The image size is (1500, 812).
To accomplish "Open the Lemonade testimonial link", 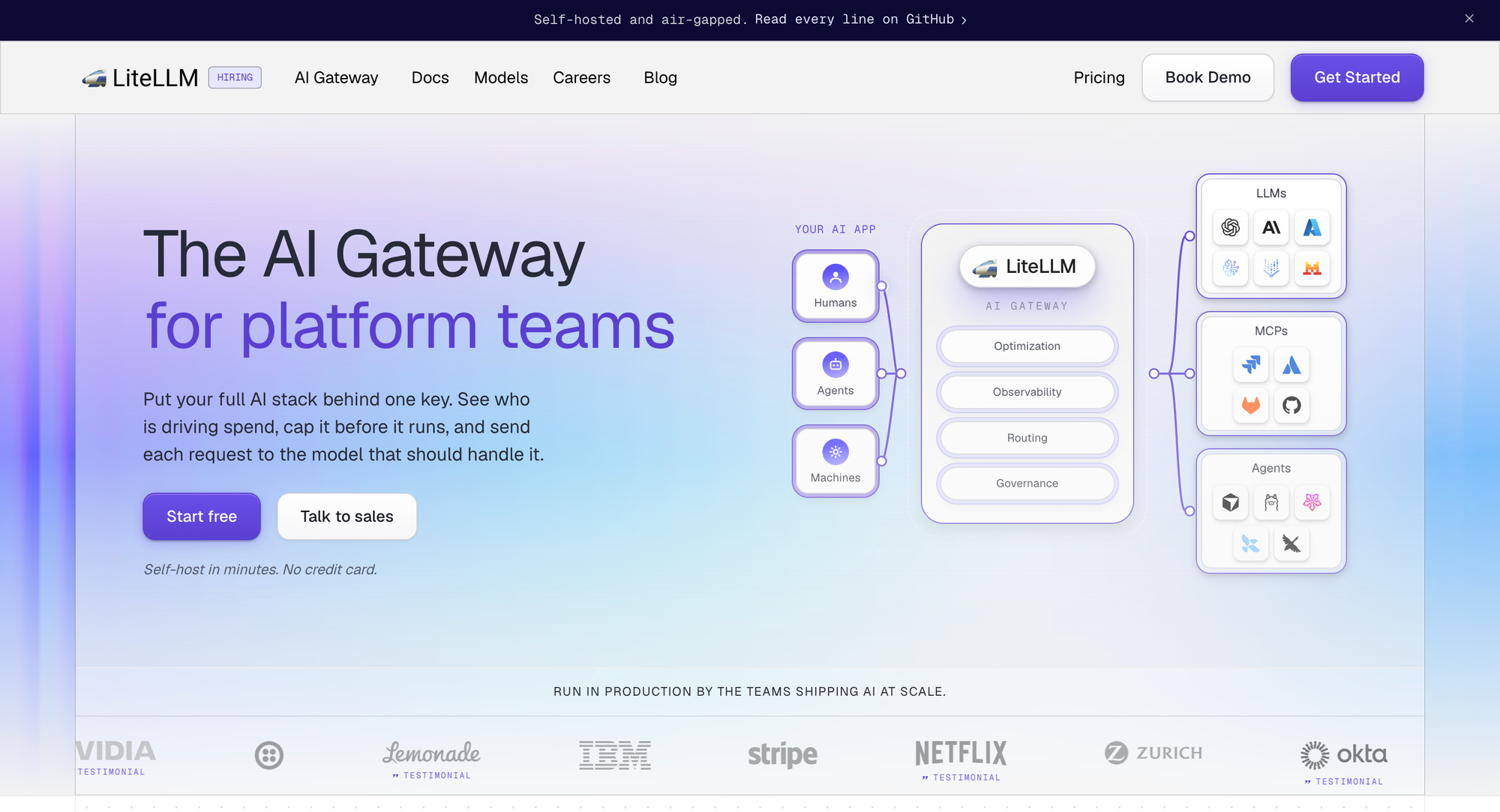I will 432,776.
